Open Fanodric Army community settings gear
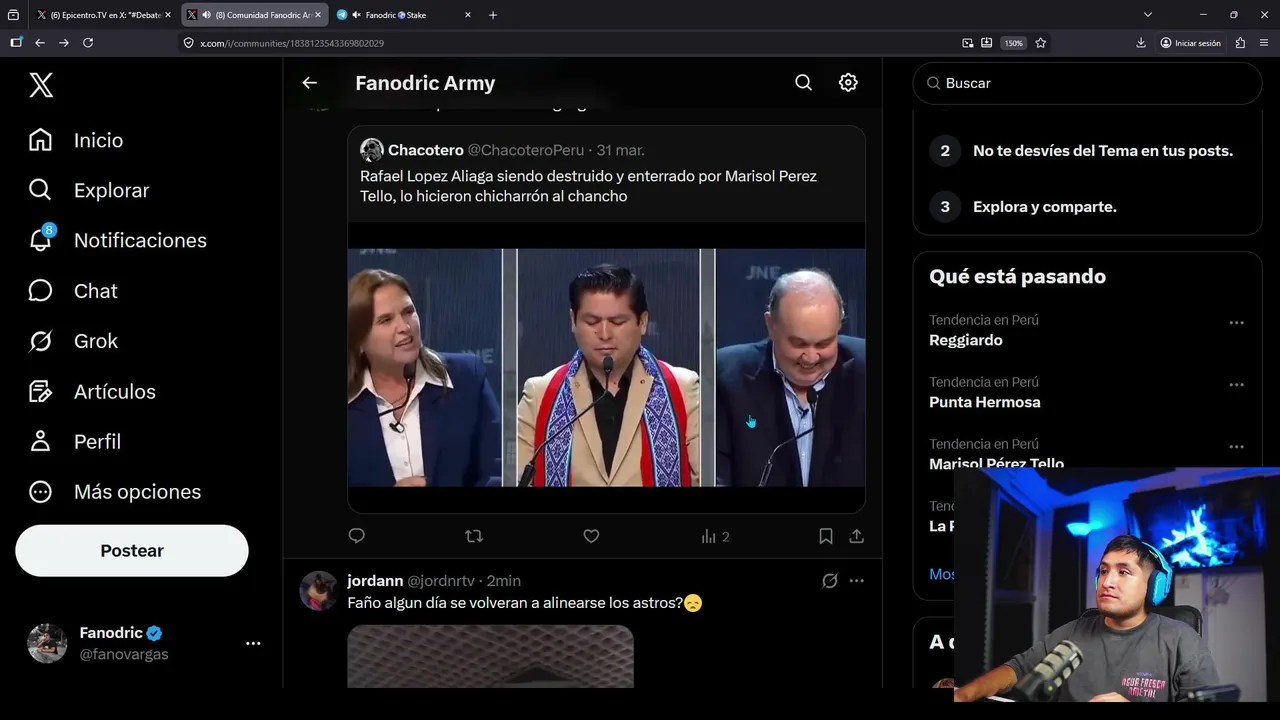Screen dimensions: 1280x720 848,83
